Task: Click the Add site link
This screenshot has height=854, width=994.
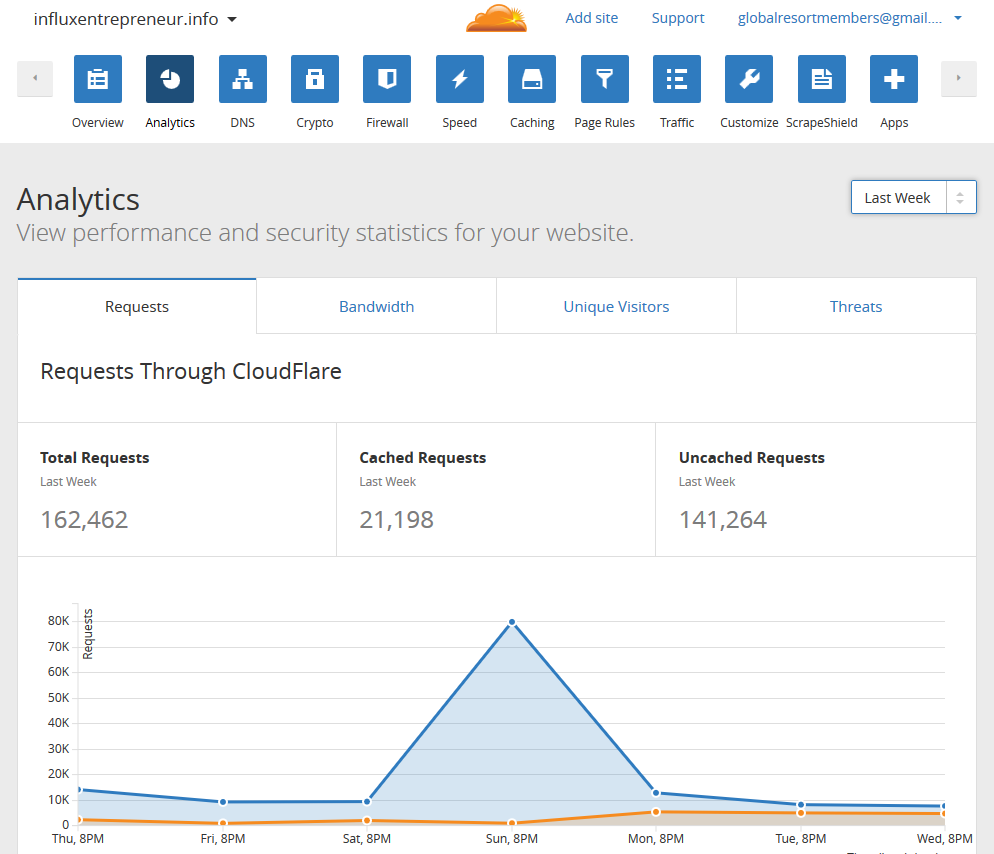Action: (591, 18)
